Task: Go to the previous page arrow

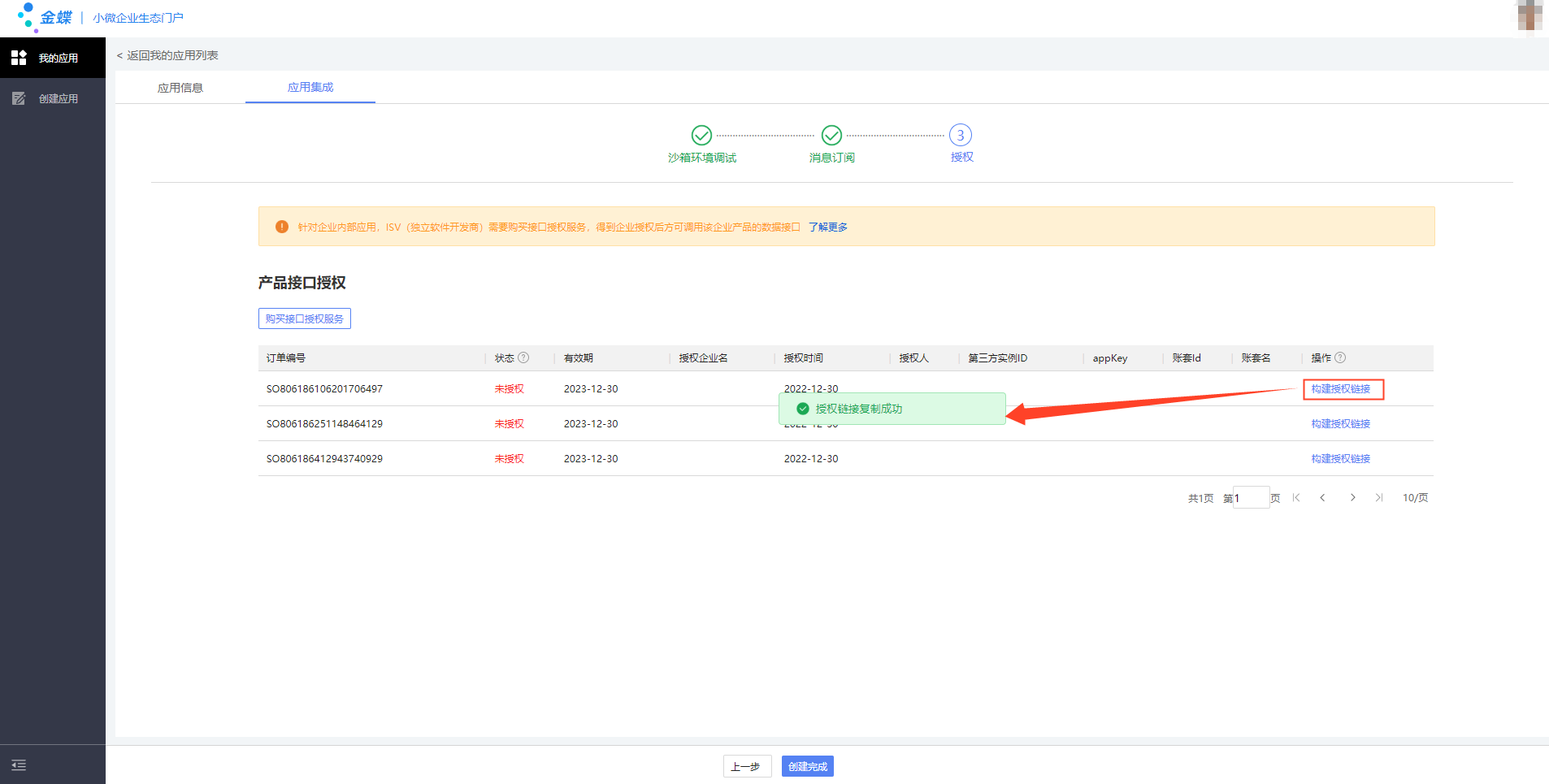Action: click(1322, 497)
